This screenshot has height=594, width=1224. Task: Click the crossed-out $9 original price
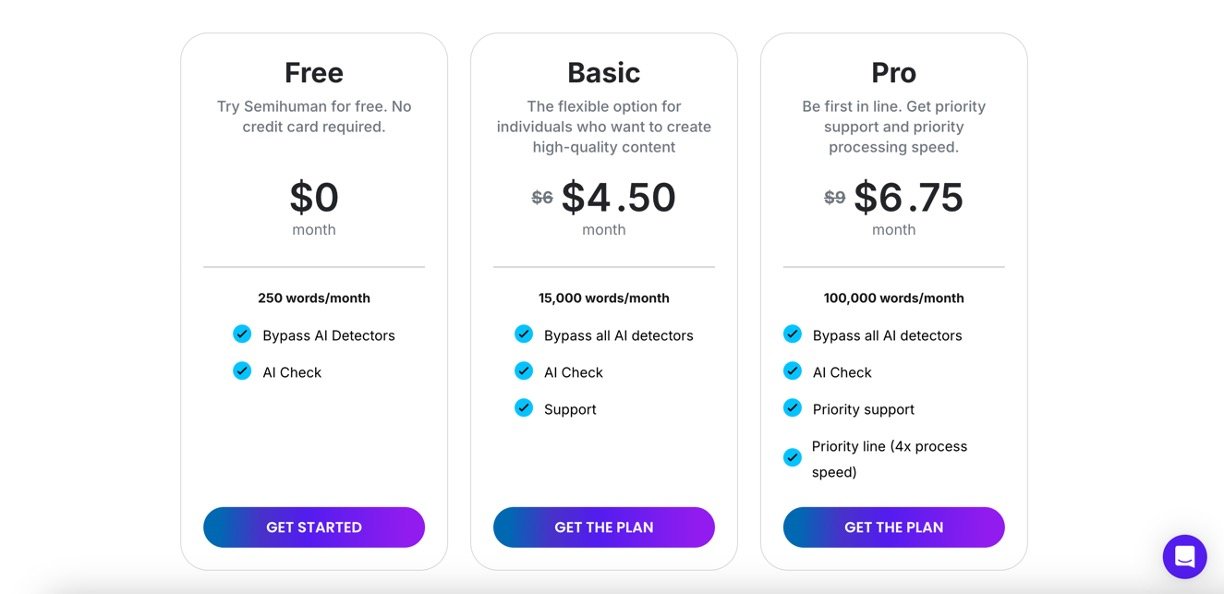(x=835, y=198)
